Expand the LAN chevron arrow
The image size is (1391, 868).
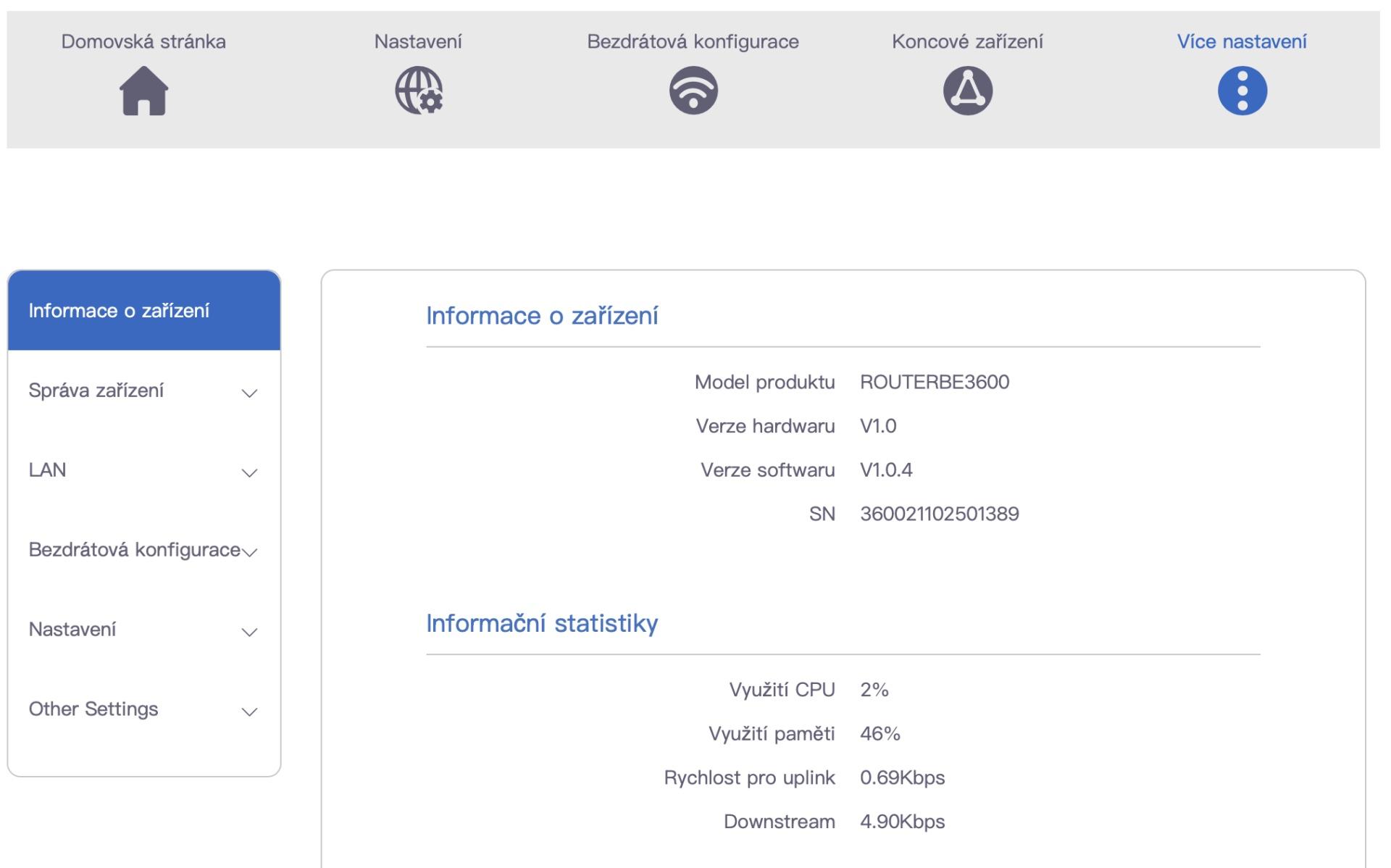click(249, 473)
